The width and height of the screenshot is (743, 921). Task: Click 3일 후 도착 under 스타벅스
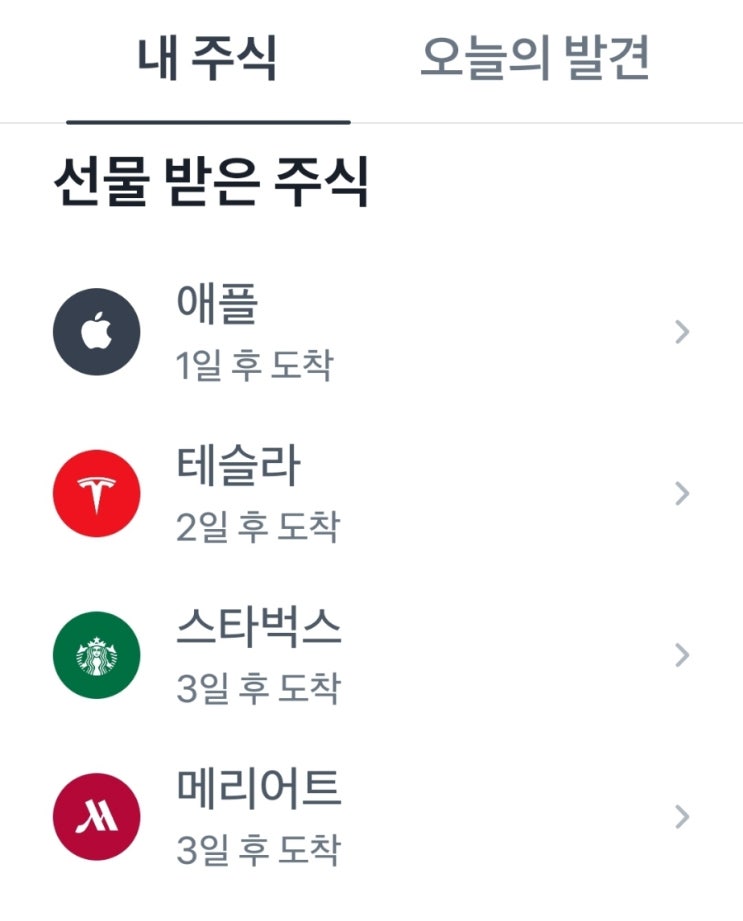click(x=257, y=689)
